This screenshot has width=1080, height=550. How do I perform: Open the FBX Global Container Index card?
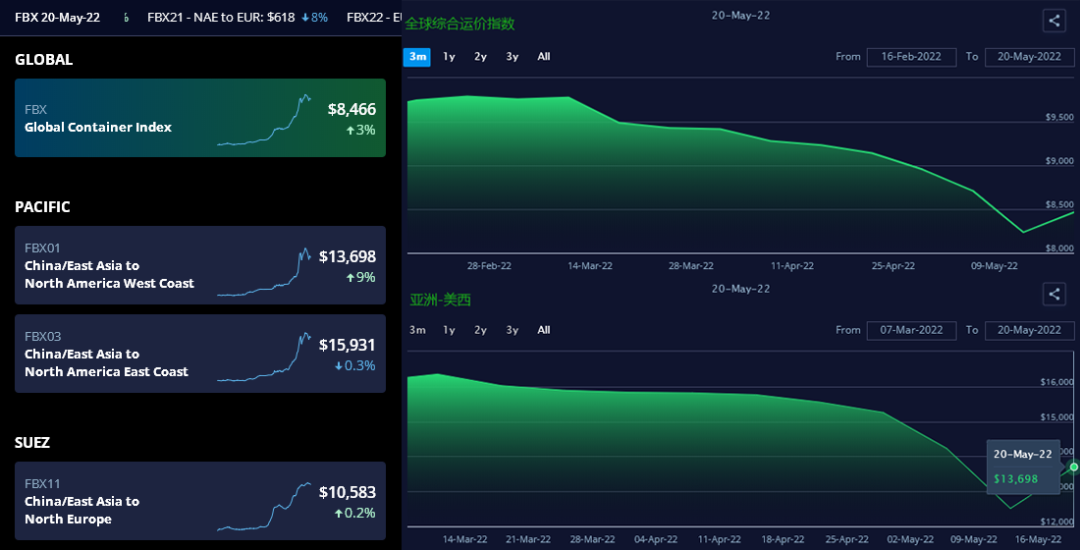[200, 118]
